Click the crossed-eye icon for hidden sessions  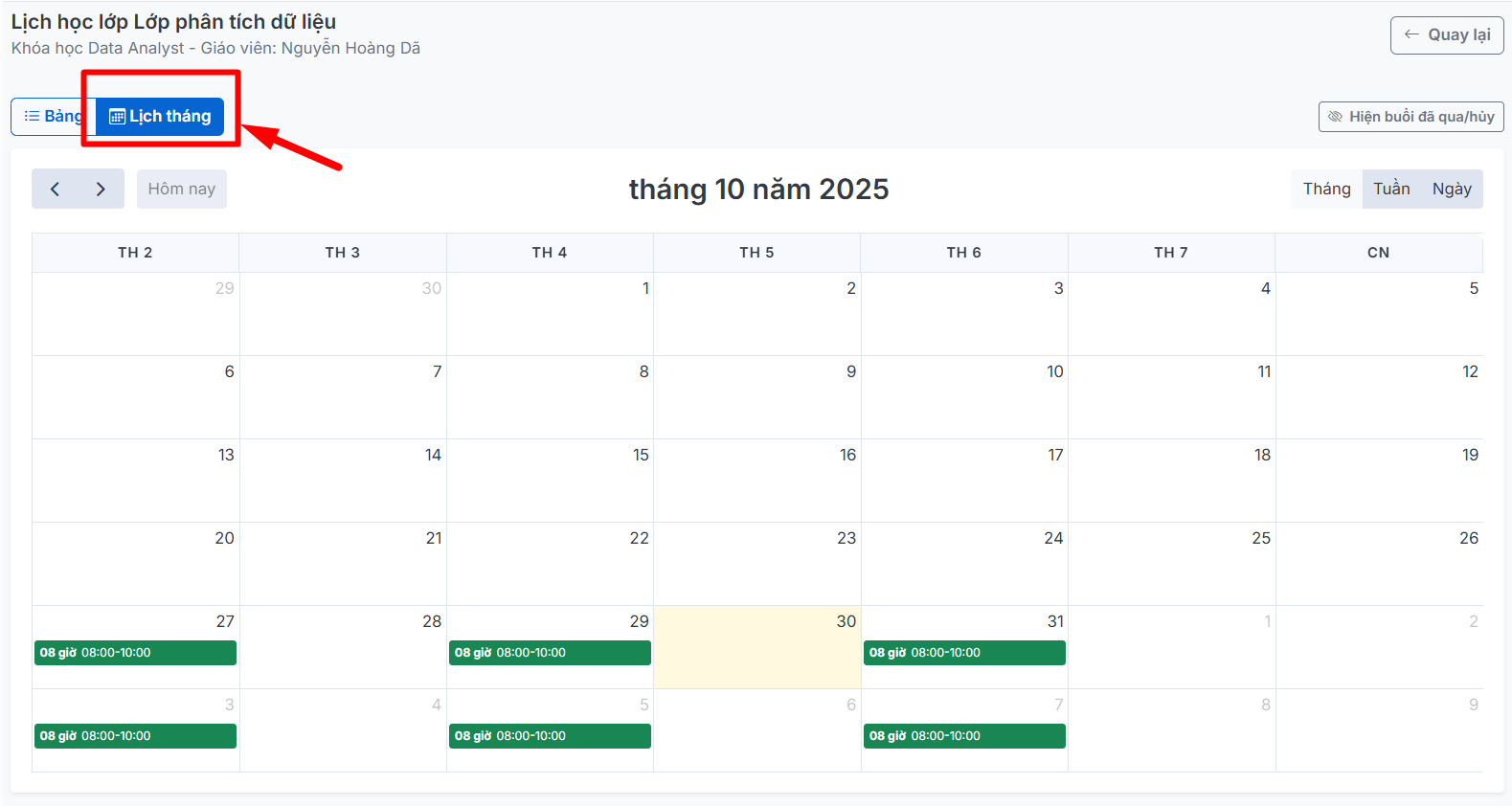click(1335, 117)
